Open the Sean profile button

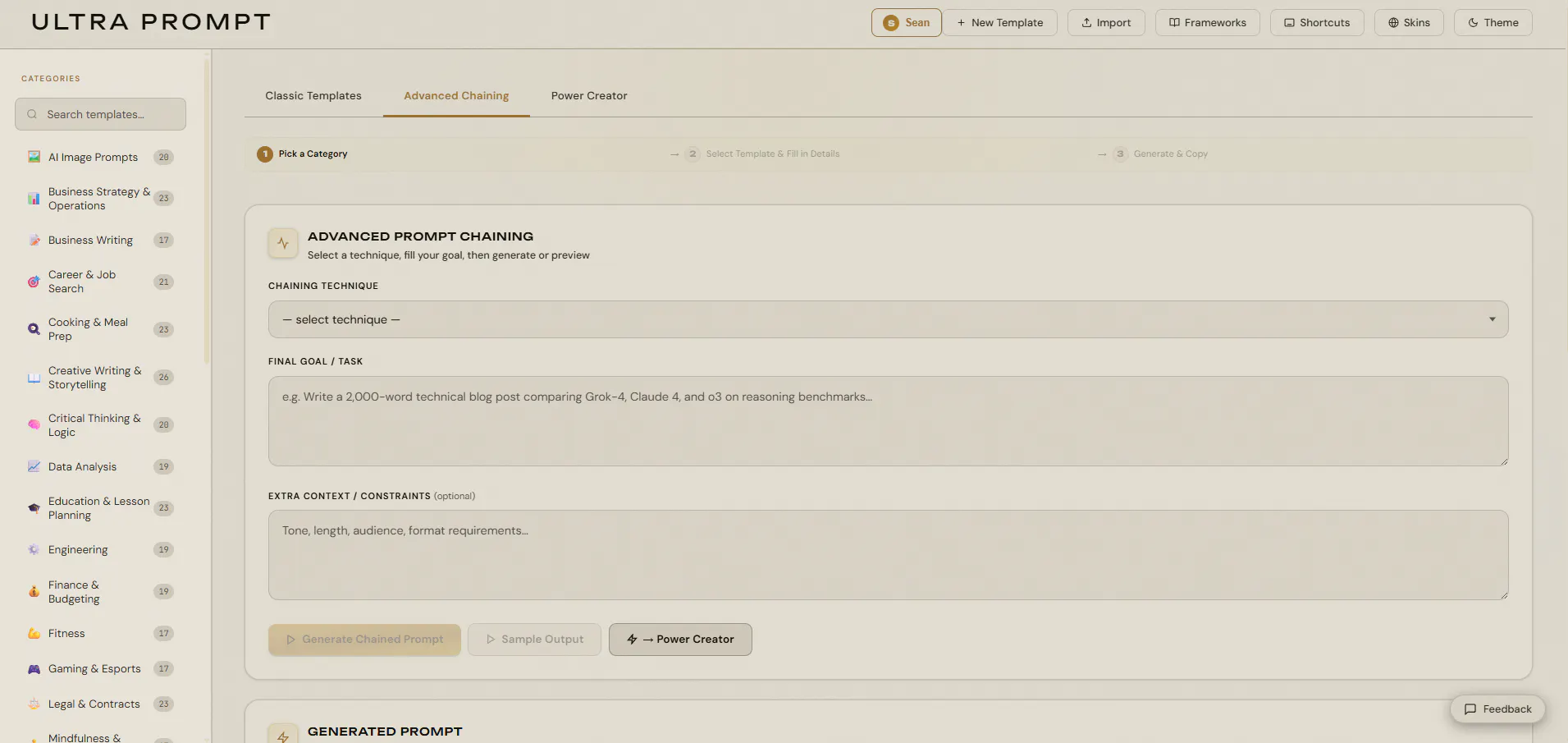[x=906, y=23]
